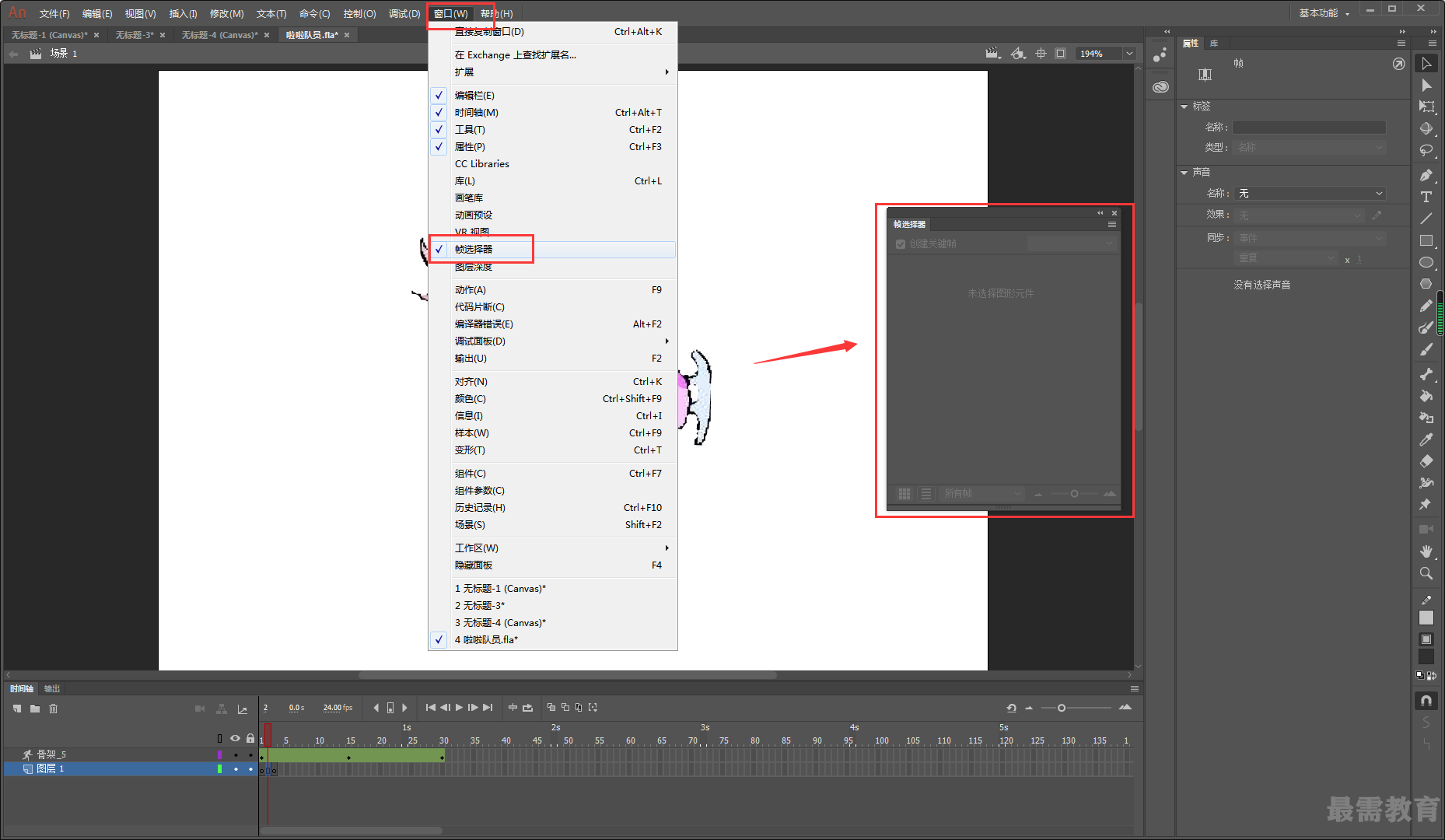The width and height of the screenshot is (1445, 840).
Task: Select the Text tool
Action: [x=1426, y=197]
